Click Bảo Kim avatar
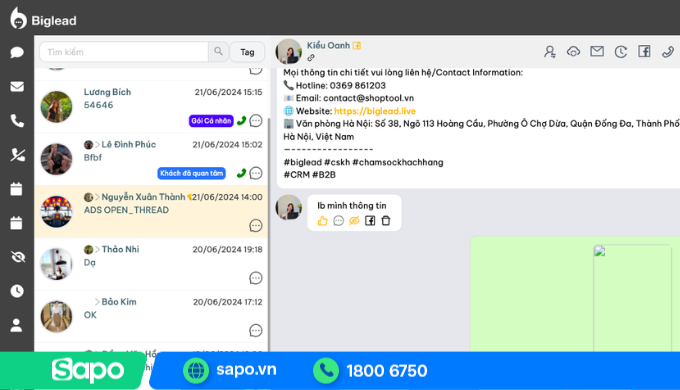This screenshot has width=680, height=390. click(56, 316)
